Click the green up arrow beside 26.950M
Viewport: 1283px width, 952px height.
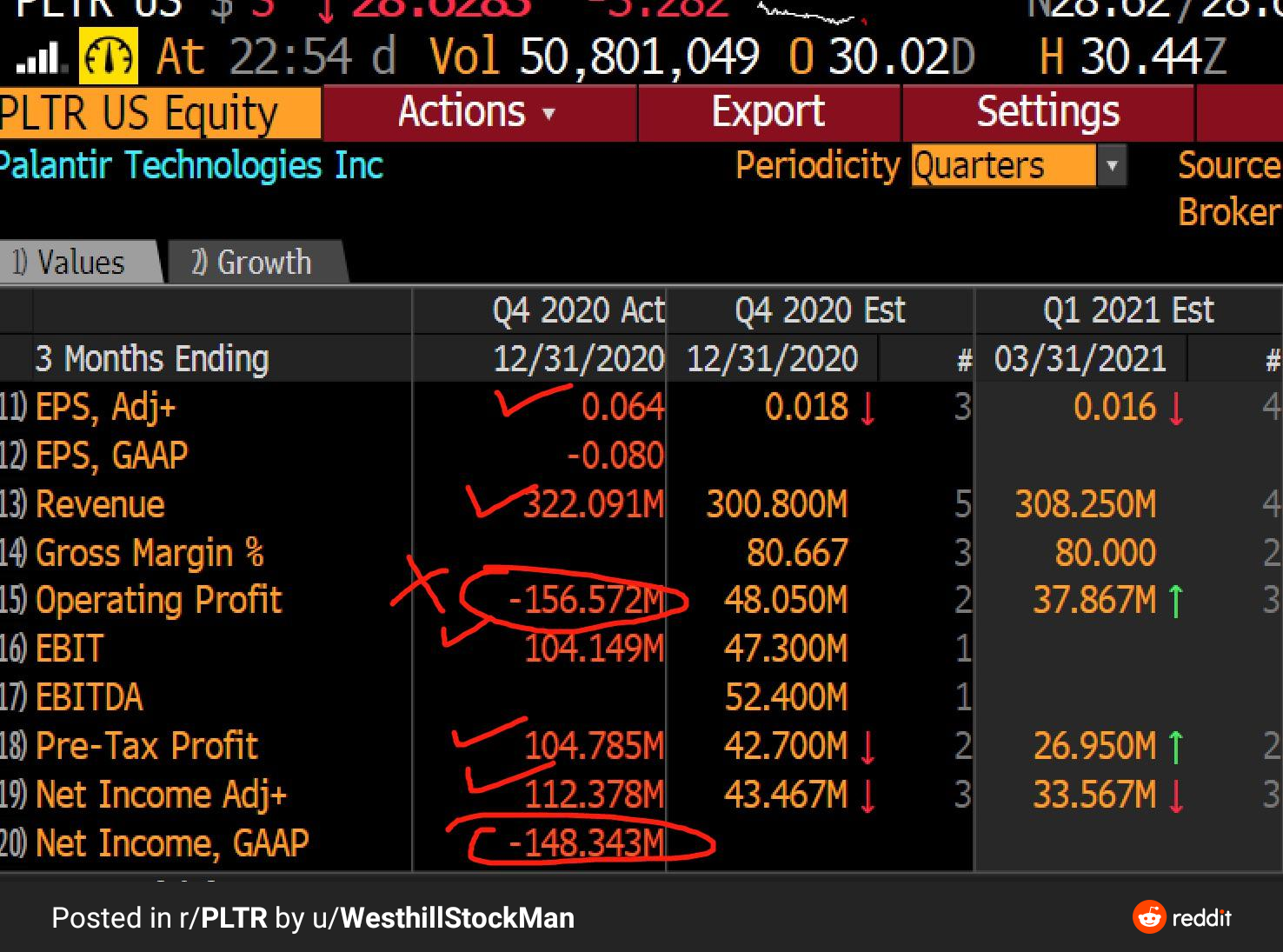coord(1176,747)
